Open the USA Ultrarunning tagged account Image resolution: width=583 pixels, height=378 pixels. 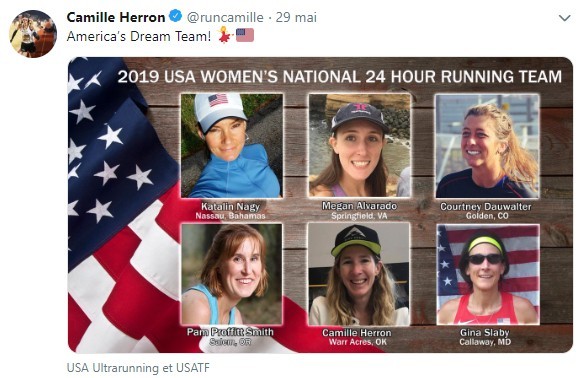112,368
